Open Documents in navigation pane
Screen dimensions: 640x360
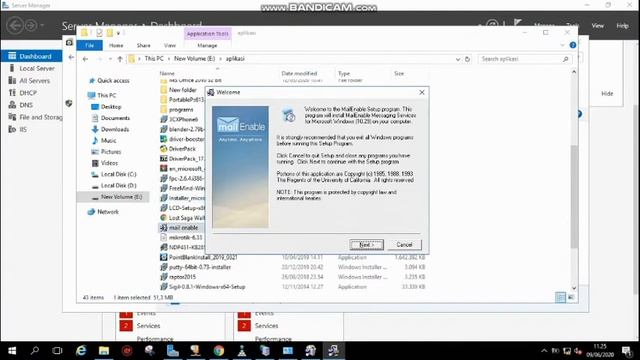click(115, 118)
